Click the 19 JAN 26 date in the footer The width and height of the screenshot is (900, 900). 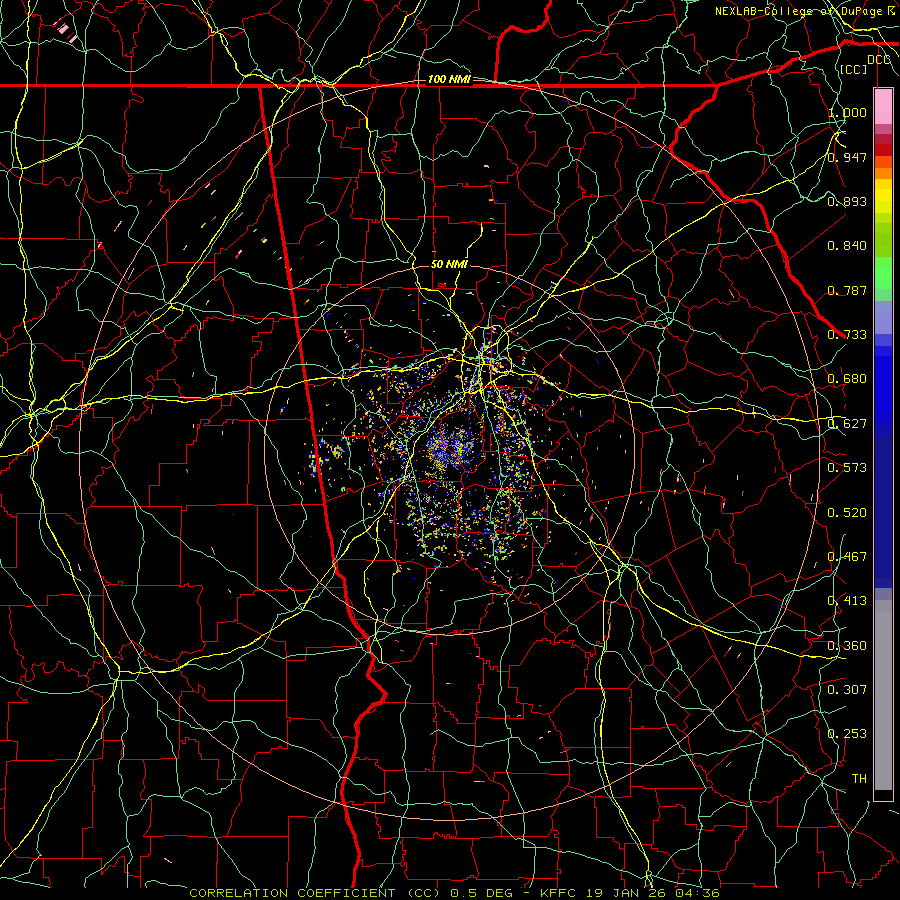[624, 893]
